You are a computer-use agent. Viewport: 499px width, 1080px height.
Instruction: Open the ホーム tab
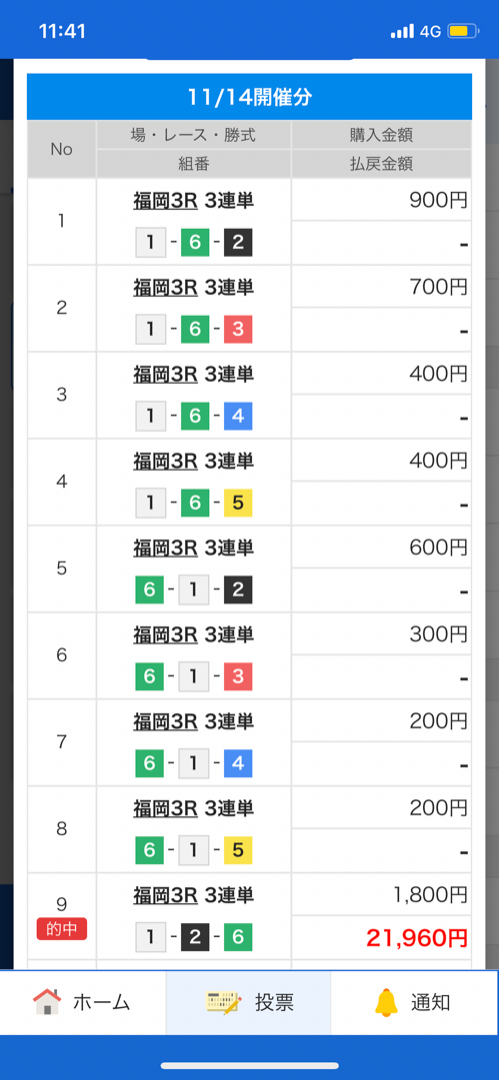click(x=83, y=1002)
